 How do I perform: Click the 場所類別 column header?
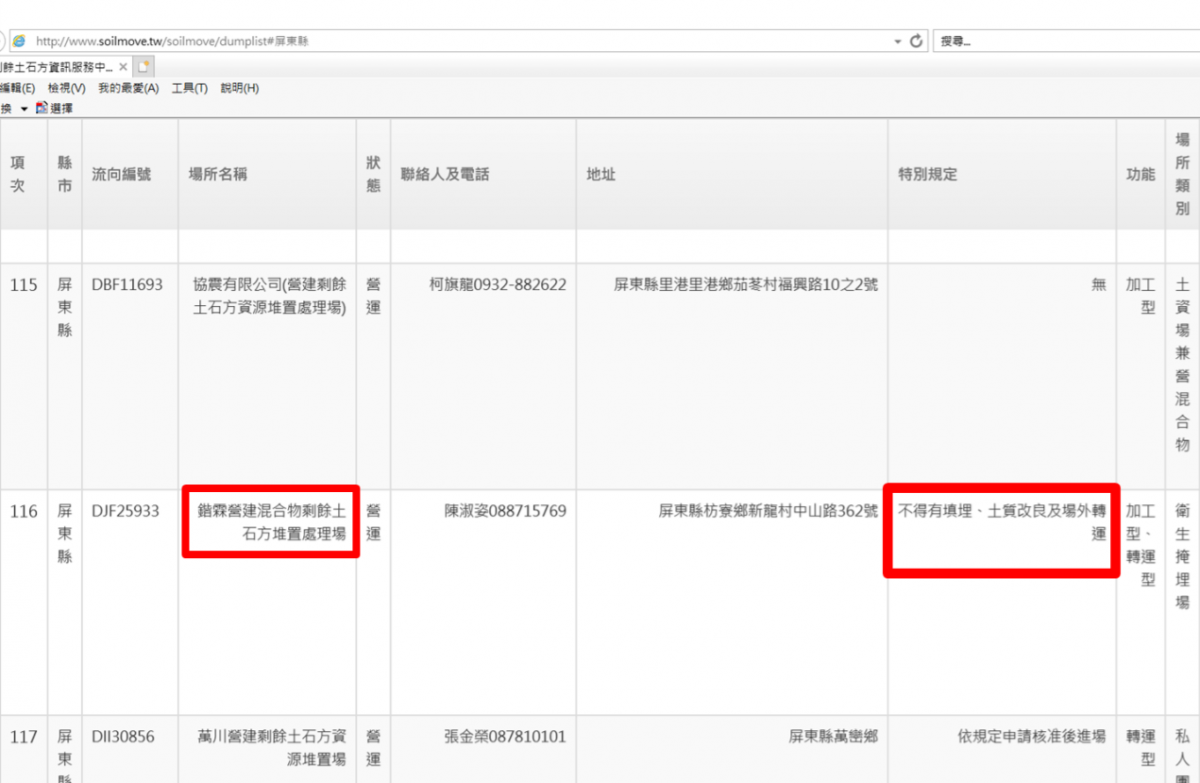1182,174
